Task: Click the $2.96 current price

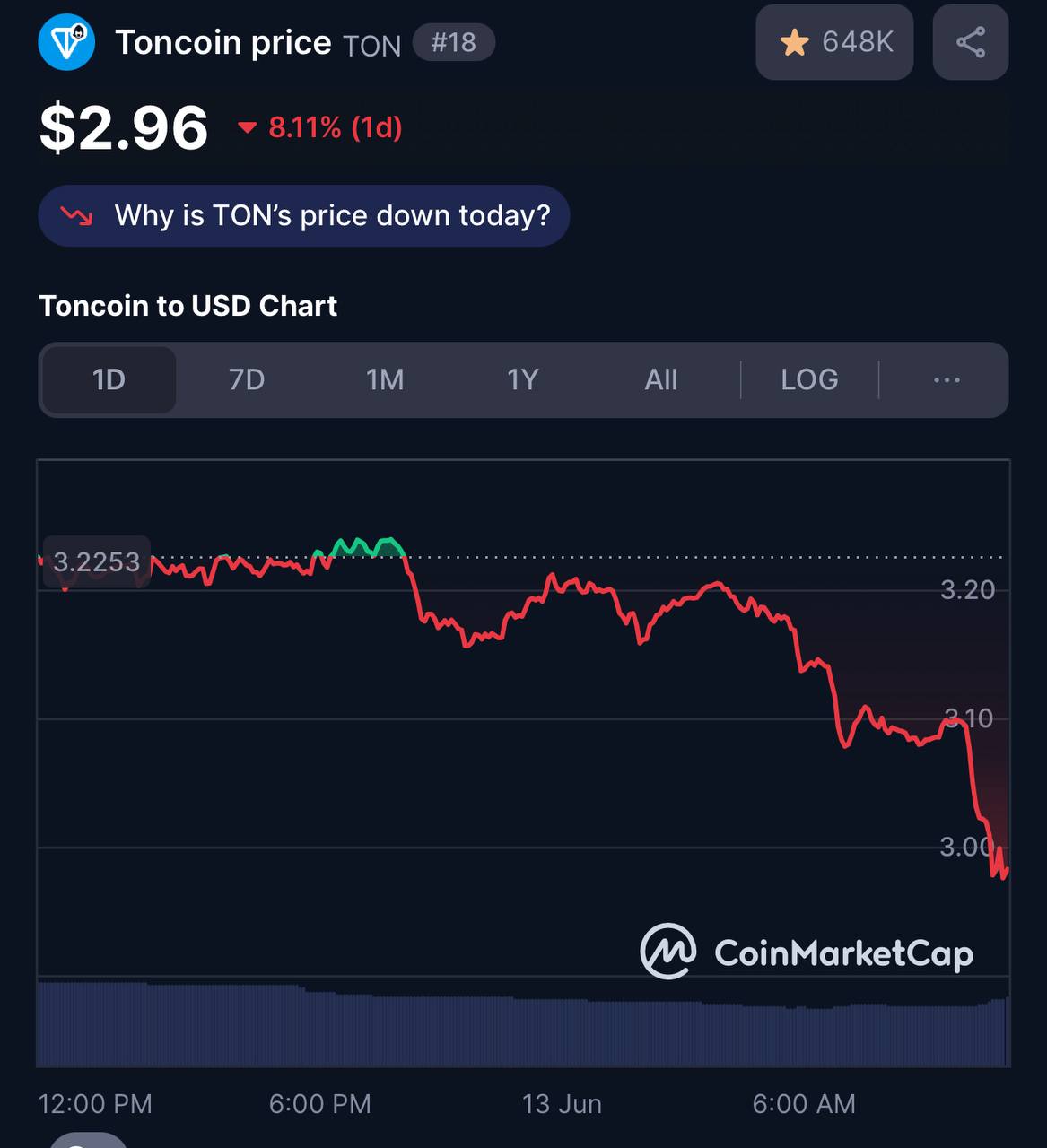Action: (x=124, y=127)
